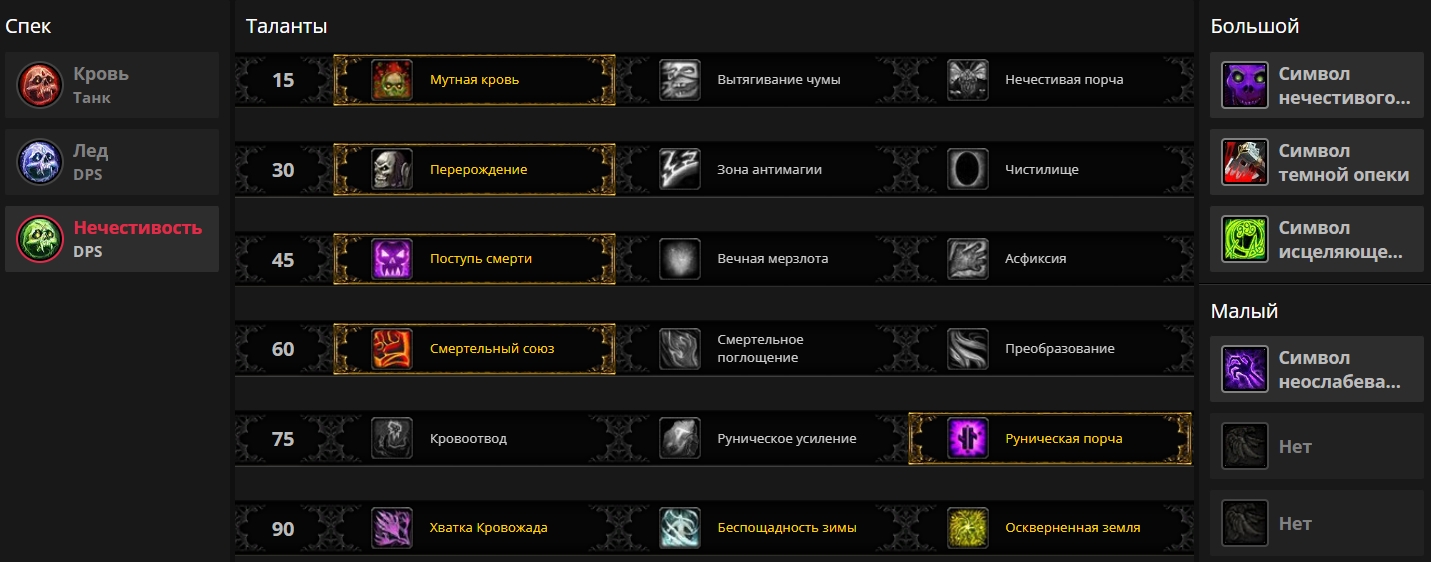Switch to the Кровь tank spec
The image size is (1431, 562).
pyautogui.click(x=112, y=86)
